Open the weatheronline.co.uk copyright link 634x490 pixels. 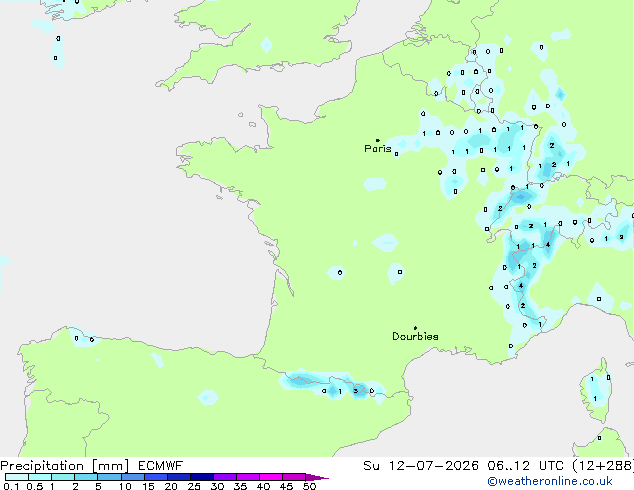(x=550, y=481)
